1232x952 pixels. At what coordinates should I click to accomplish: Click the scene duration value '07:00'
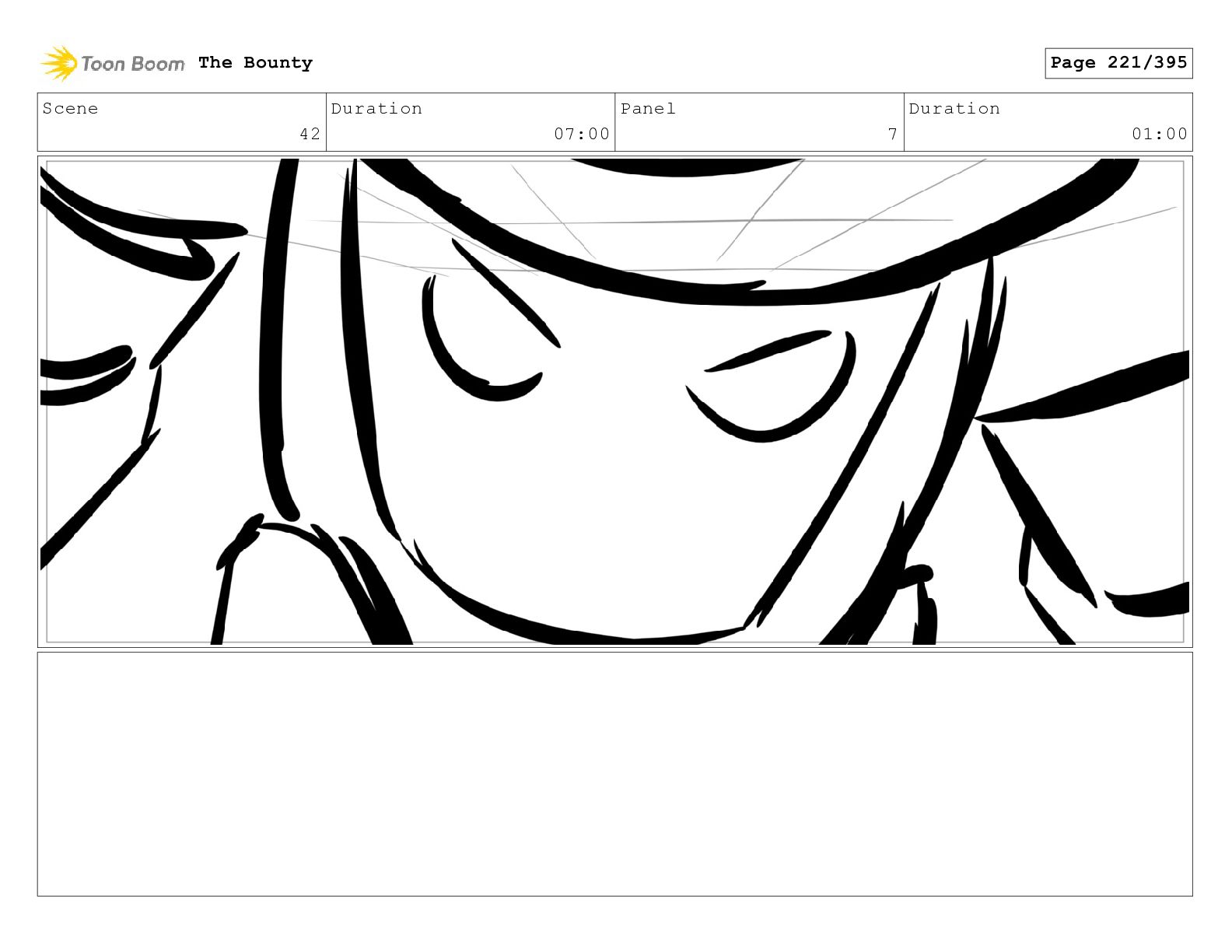click(x=582, y=134)
